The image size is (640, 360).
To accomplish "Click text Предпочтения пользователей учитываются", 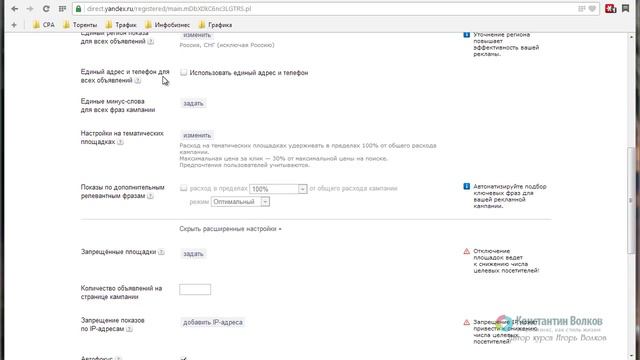I will point(244,165).
